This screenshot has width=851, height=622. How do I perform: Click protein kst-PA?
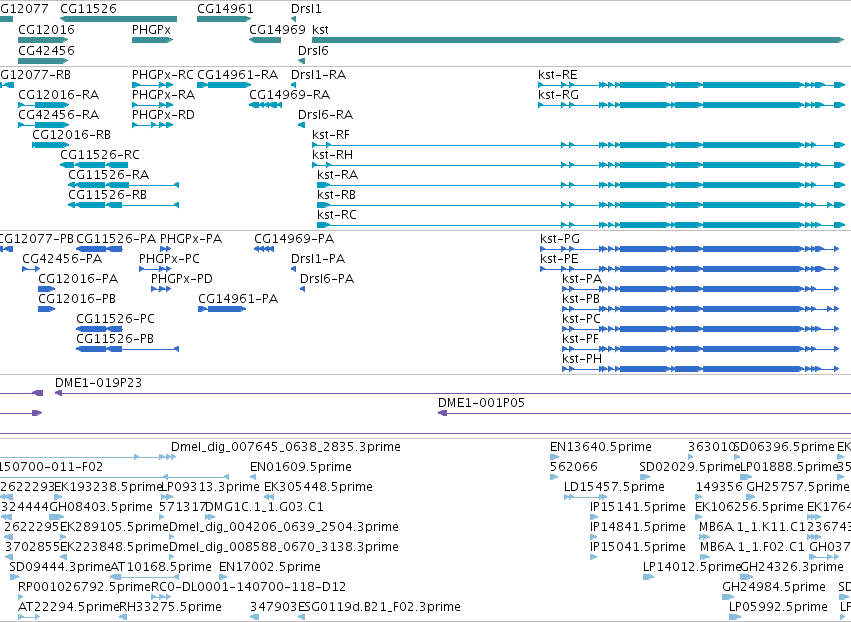[x=582, y=279]
